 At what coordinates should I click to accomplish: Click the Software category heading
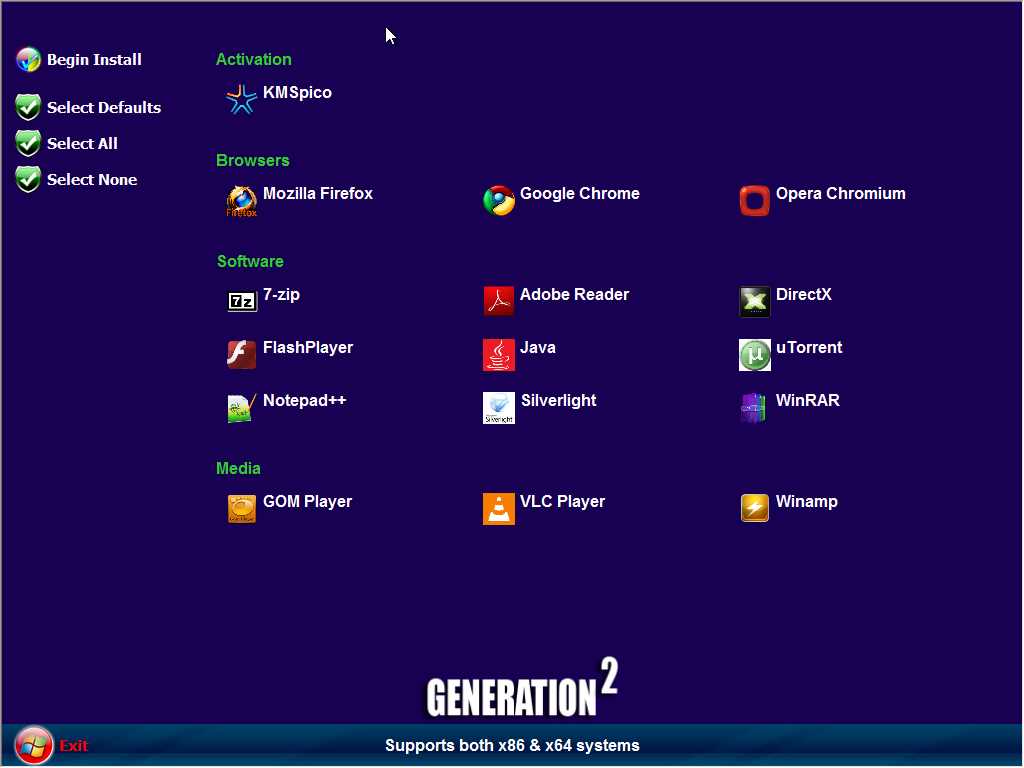click(250, 261)
